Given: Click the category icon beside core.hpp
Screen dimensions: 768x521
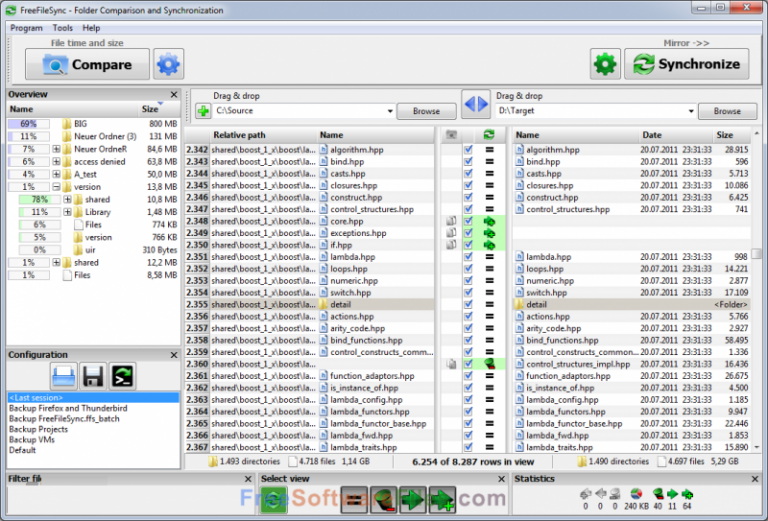Looking at the screenshot, I should point(451,221).
